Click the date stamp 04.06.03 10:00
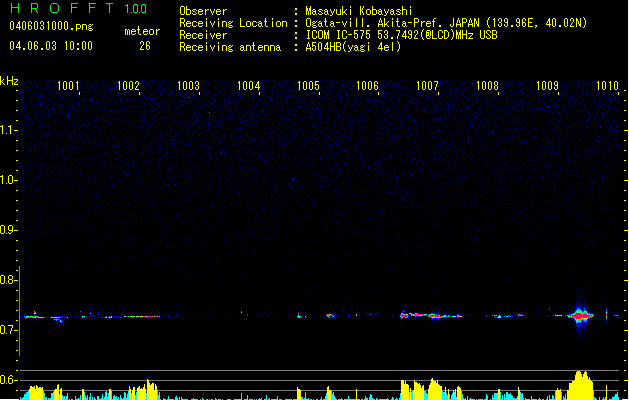 [51, 46]
